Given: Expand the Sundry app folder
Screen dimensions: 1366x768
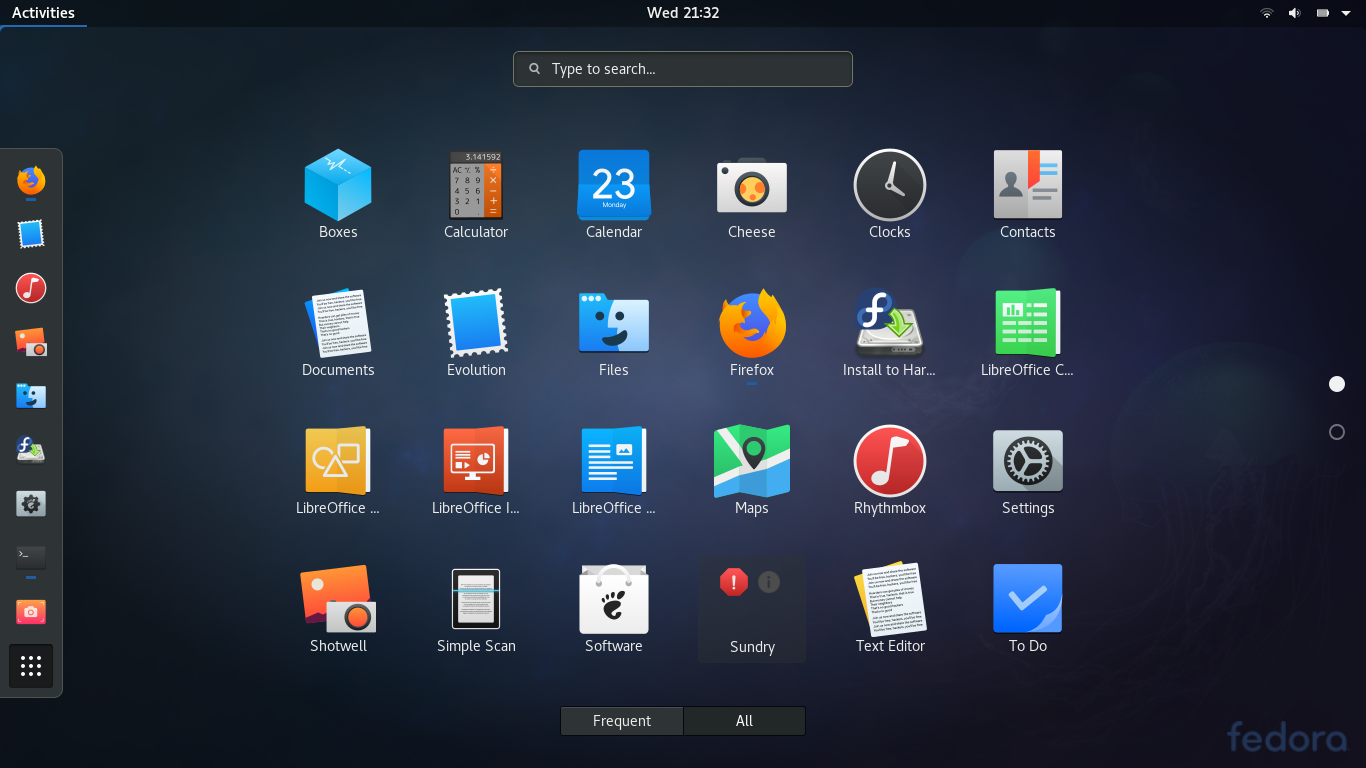Looking at the screenshot, I should [752, 608].
